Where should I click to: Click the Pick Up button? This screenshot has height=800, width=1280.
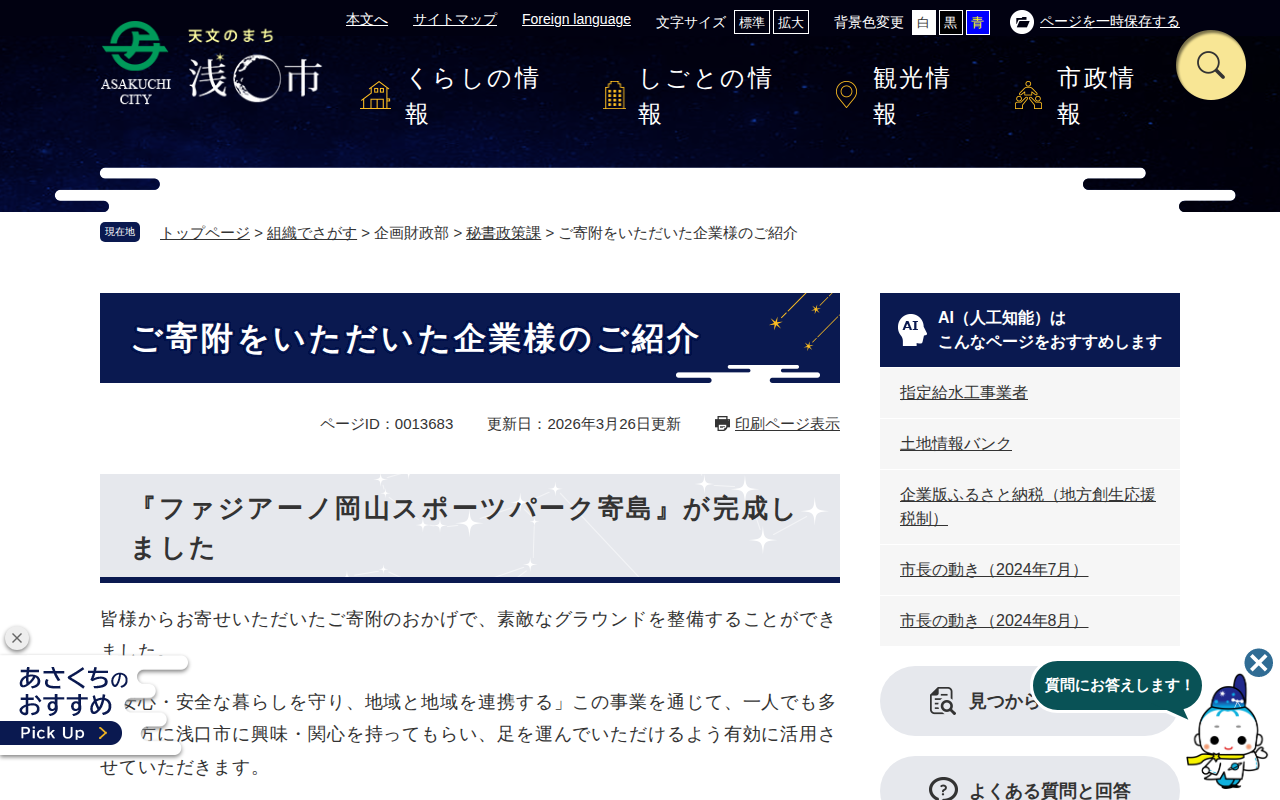(61, 733)
